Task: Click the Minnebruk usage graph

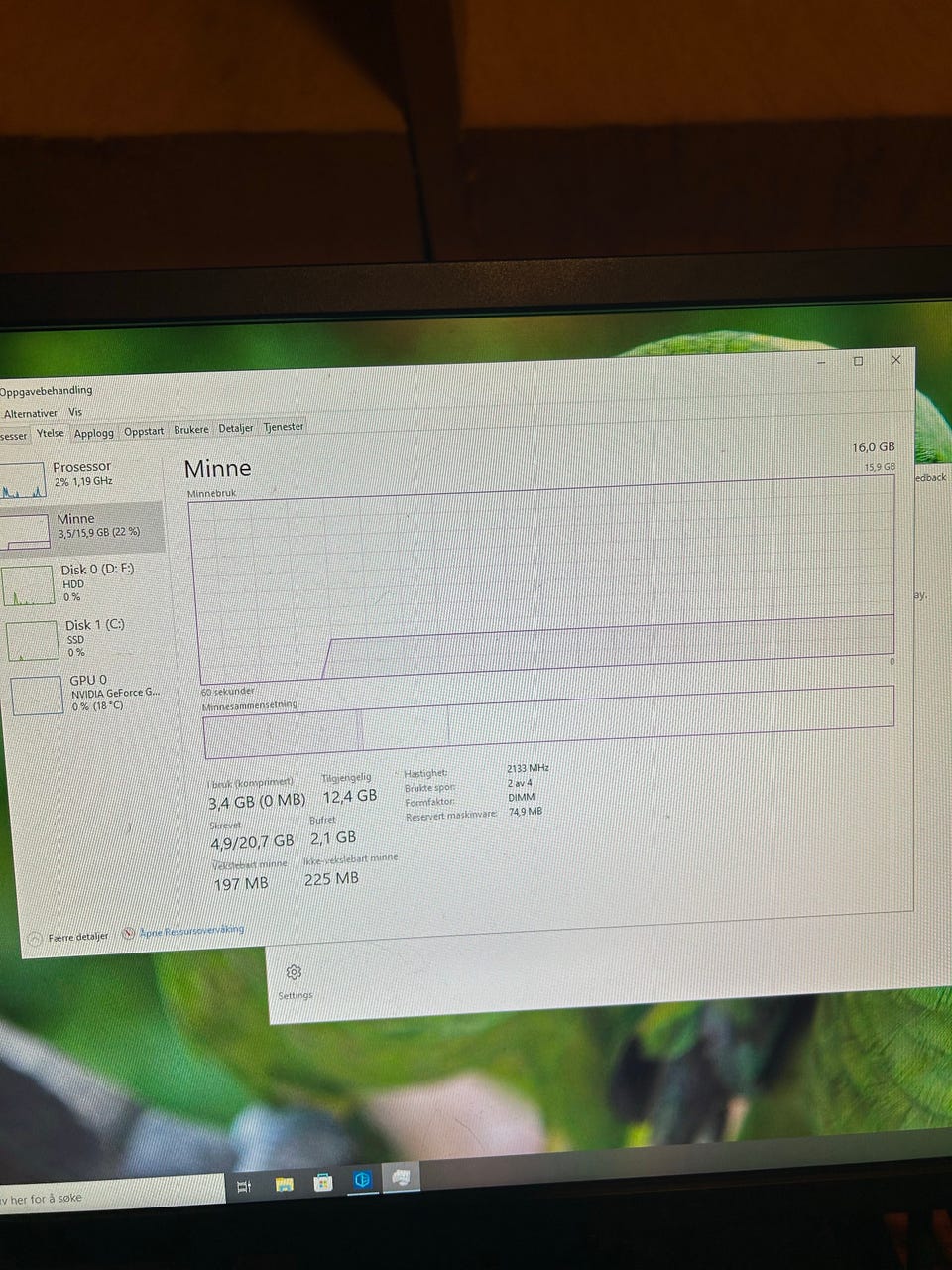Action: coord(543,581)
